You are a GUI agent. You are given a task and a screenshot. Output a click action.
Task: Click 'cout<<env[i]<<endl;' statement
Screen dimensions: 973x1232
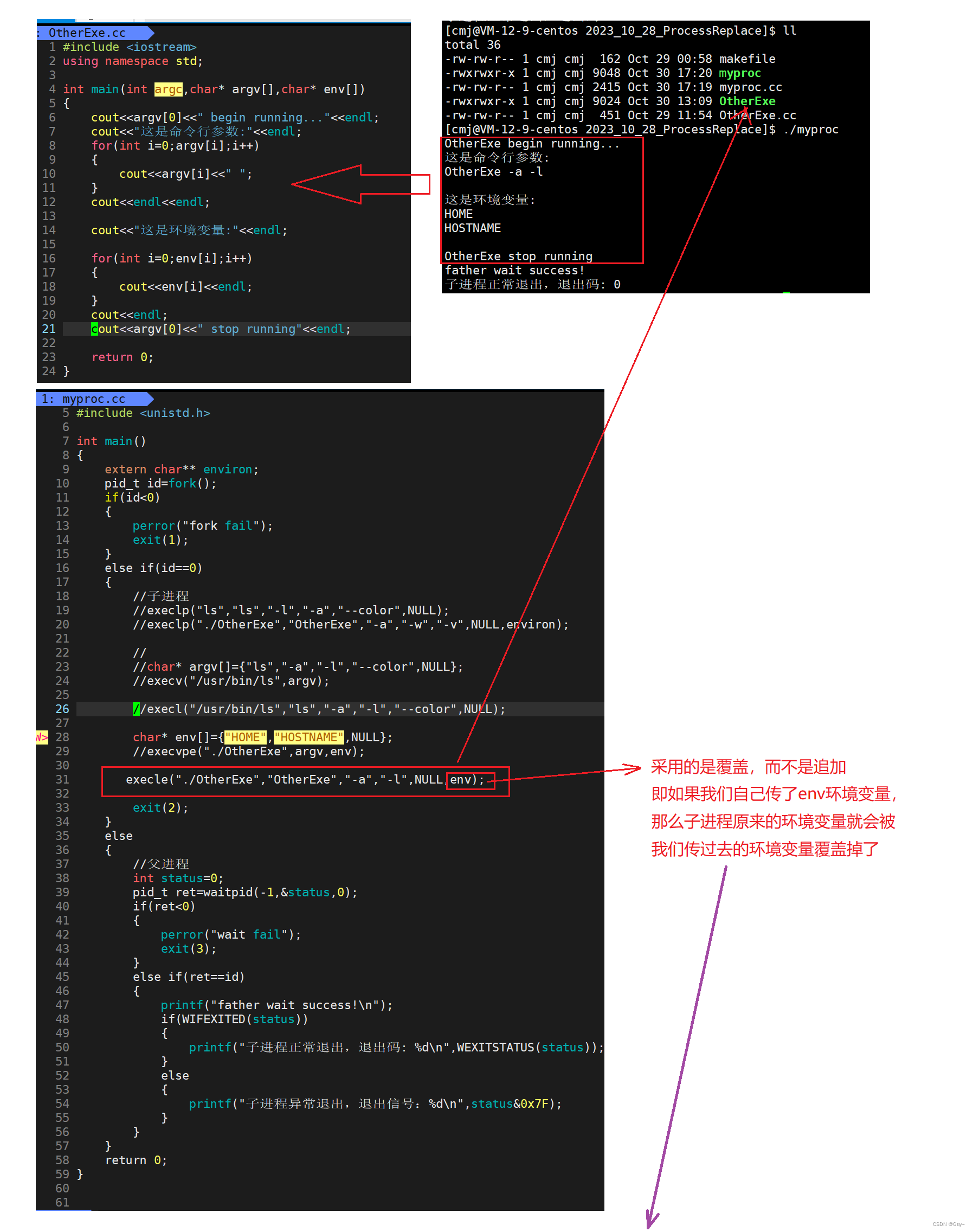186,287
